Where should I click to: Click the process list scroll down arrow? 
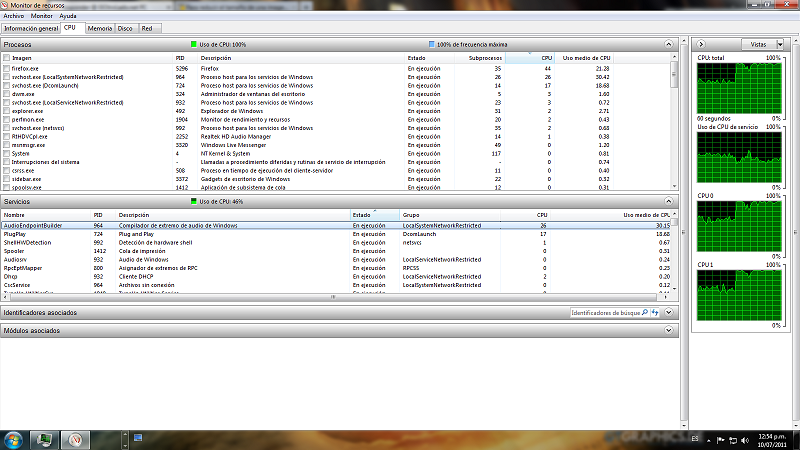point(674,186)
